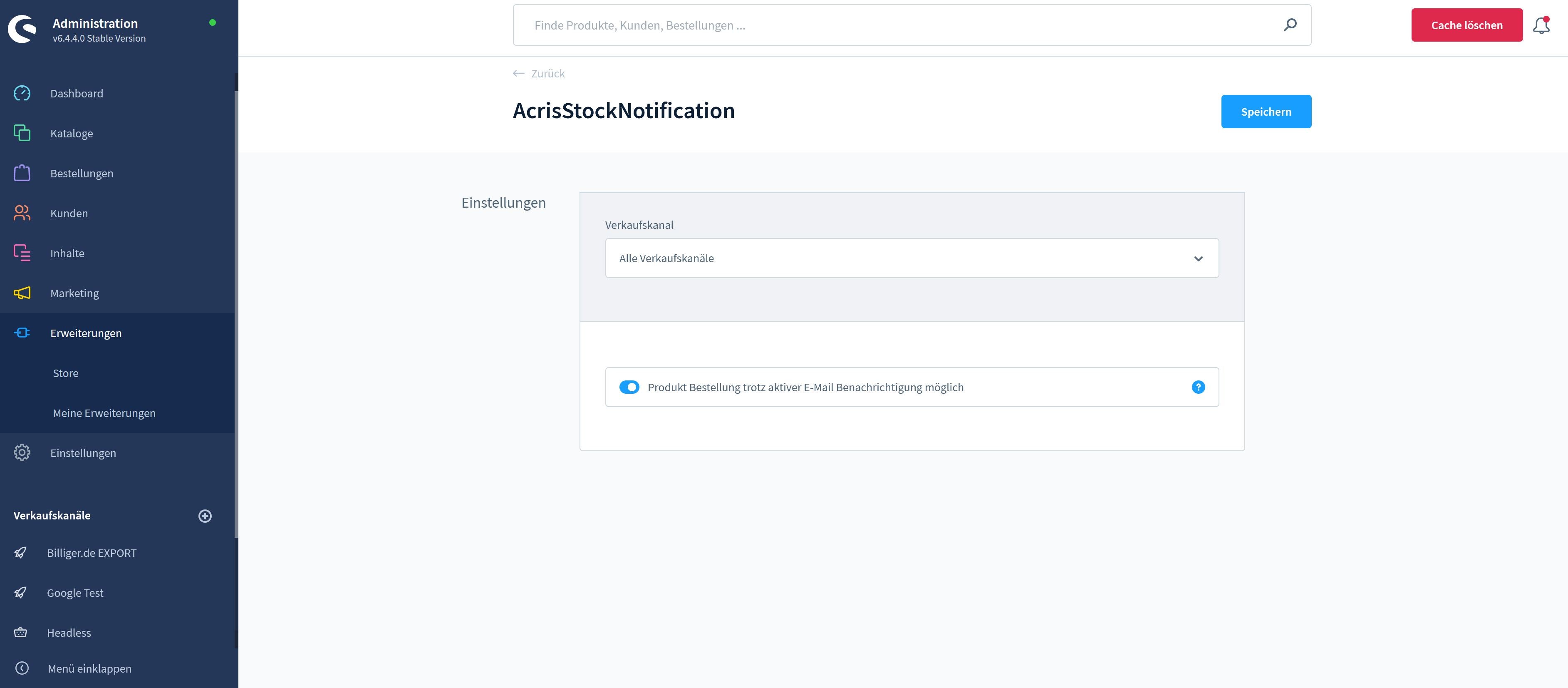The width and height of the screenshot is (1568, 688).
Task: Click the Kataloge icon in sidebar
Action: [x=22, y=133]
